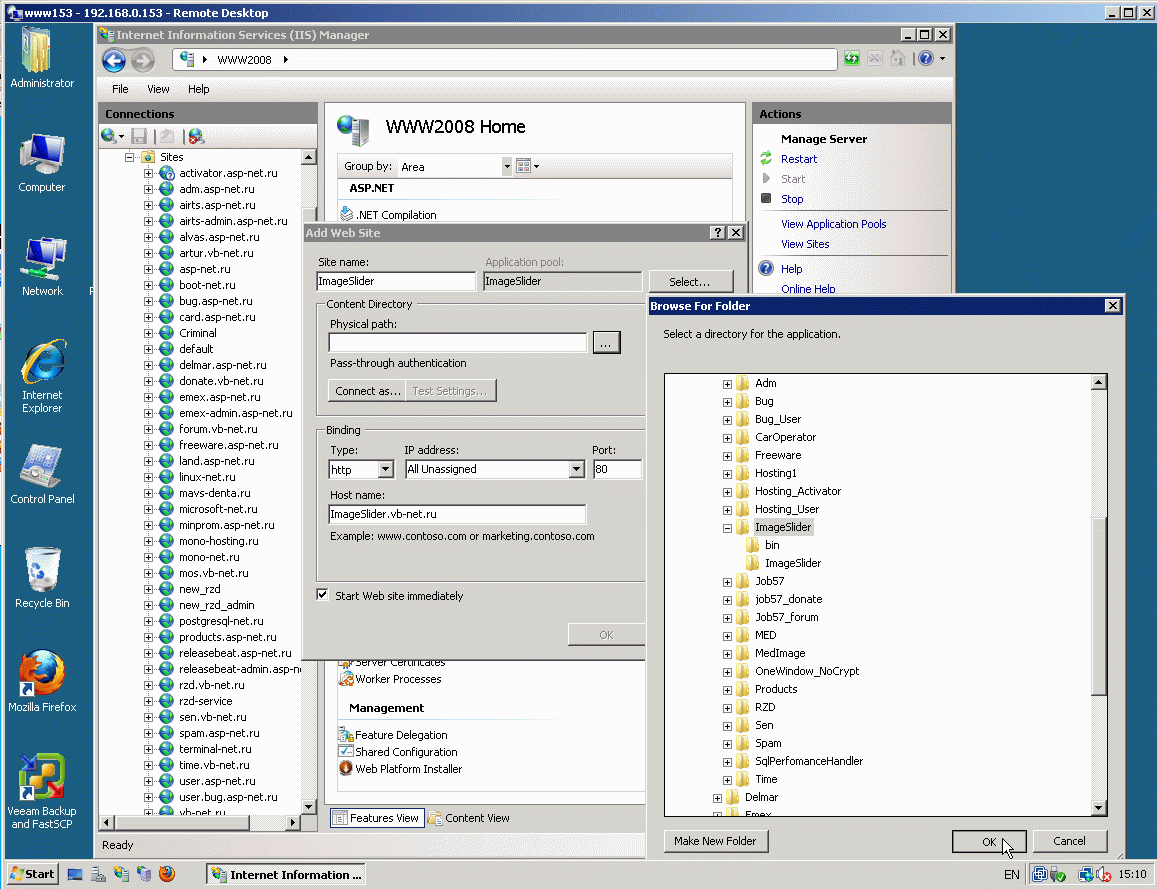Viewport: 1158px width, 889px height.
Task: Click the Restart server action
Action: pyautogui.click(x=798, y=159)
